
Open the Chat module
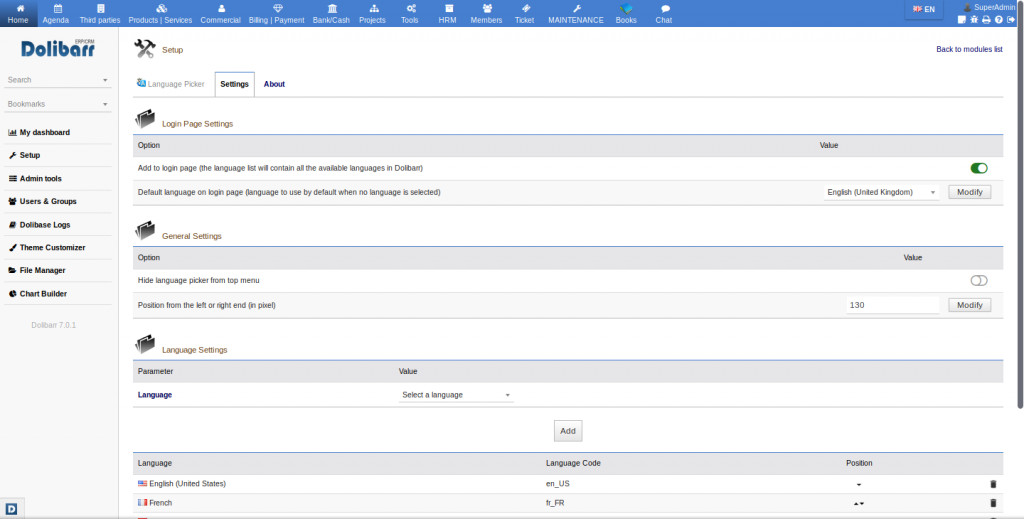(664, 13)
